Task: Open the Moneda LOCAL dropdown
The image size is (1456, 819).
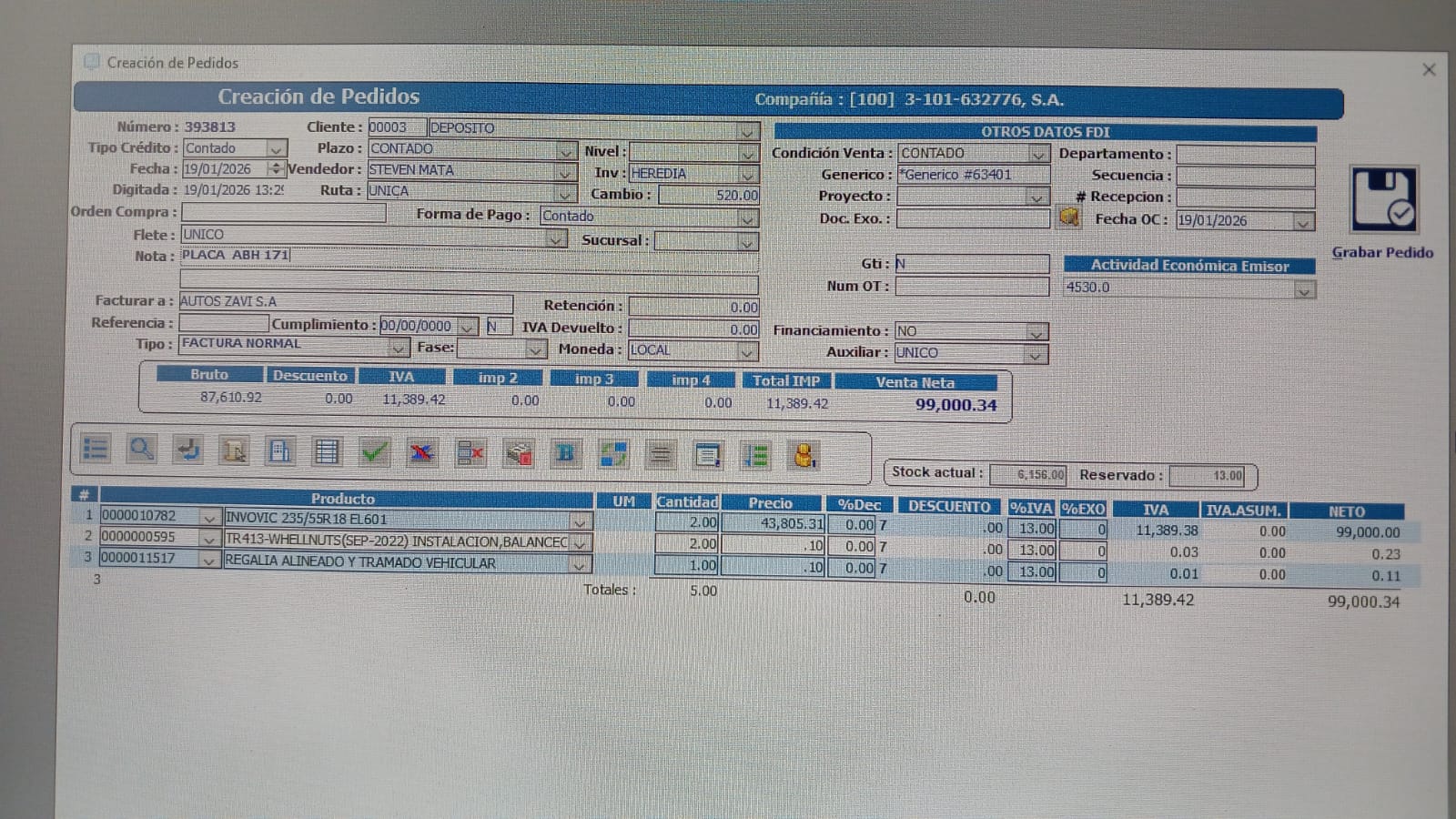Action: click(746, 351)
